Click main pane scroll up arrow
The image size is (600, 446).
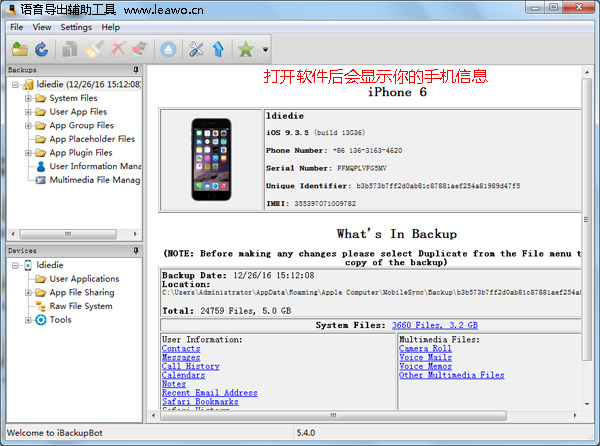pyautogui.click(x=587, y=72)
